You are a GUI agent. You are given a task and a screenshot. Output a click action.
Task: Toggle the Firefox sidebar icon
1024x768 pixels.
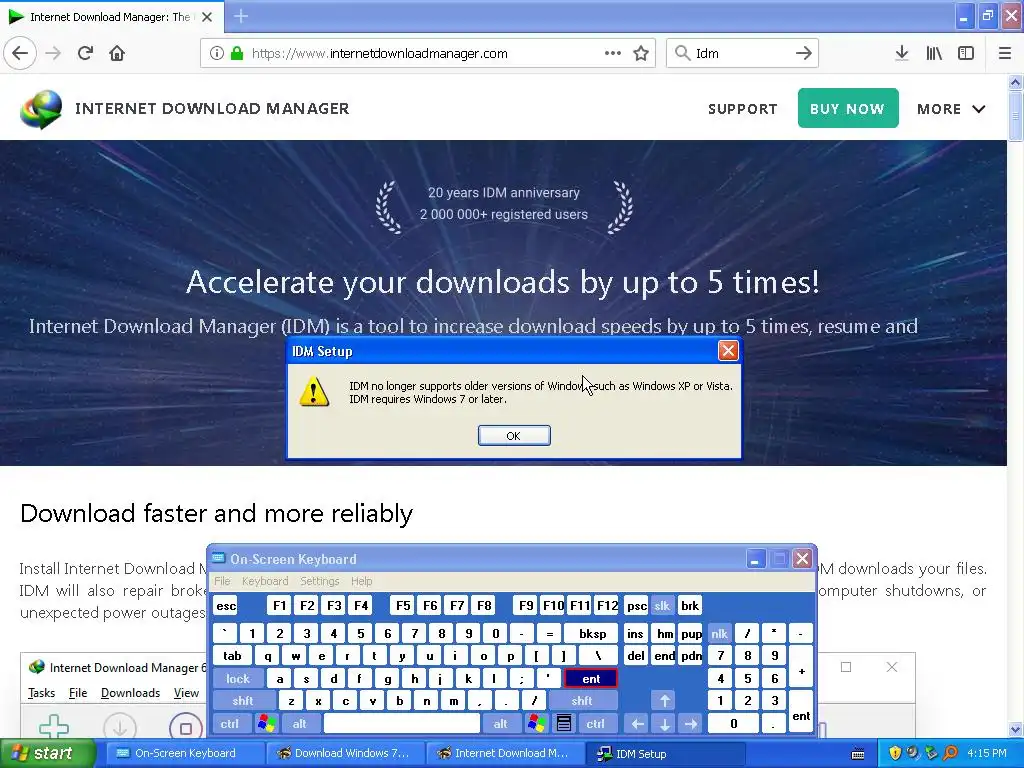966,53
